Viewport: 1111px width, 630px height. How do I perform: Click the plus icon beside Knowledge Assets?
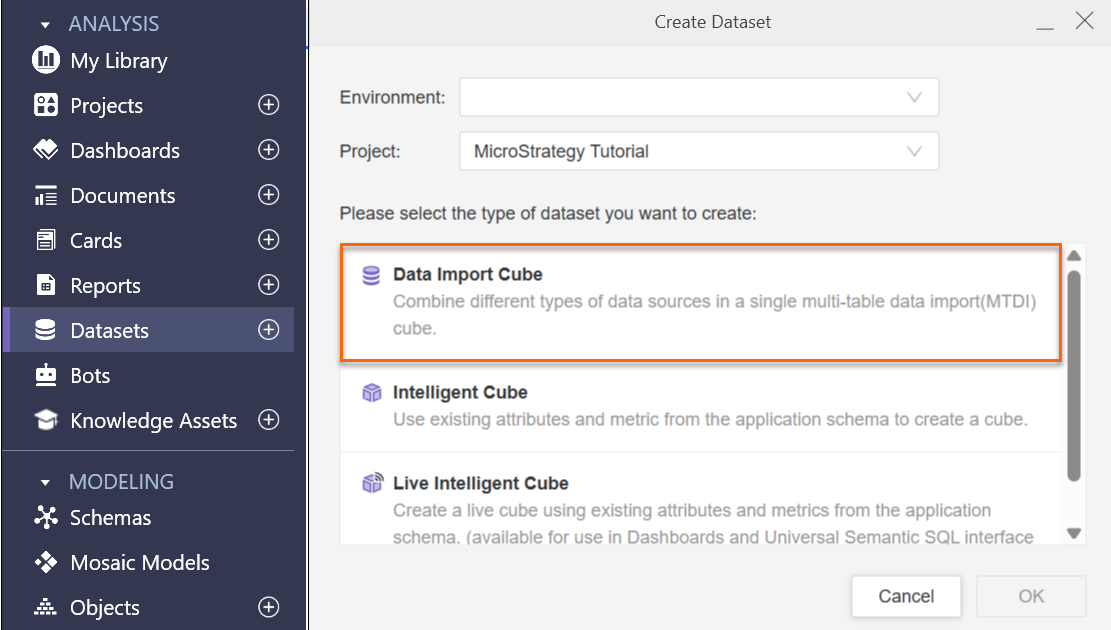pos(268,420)
